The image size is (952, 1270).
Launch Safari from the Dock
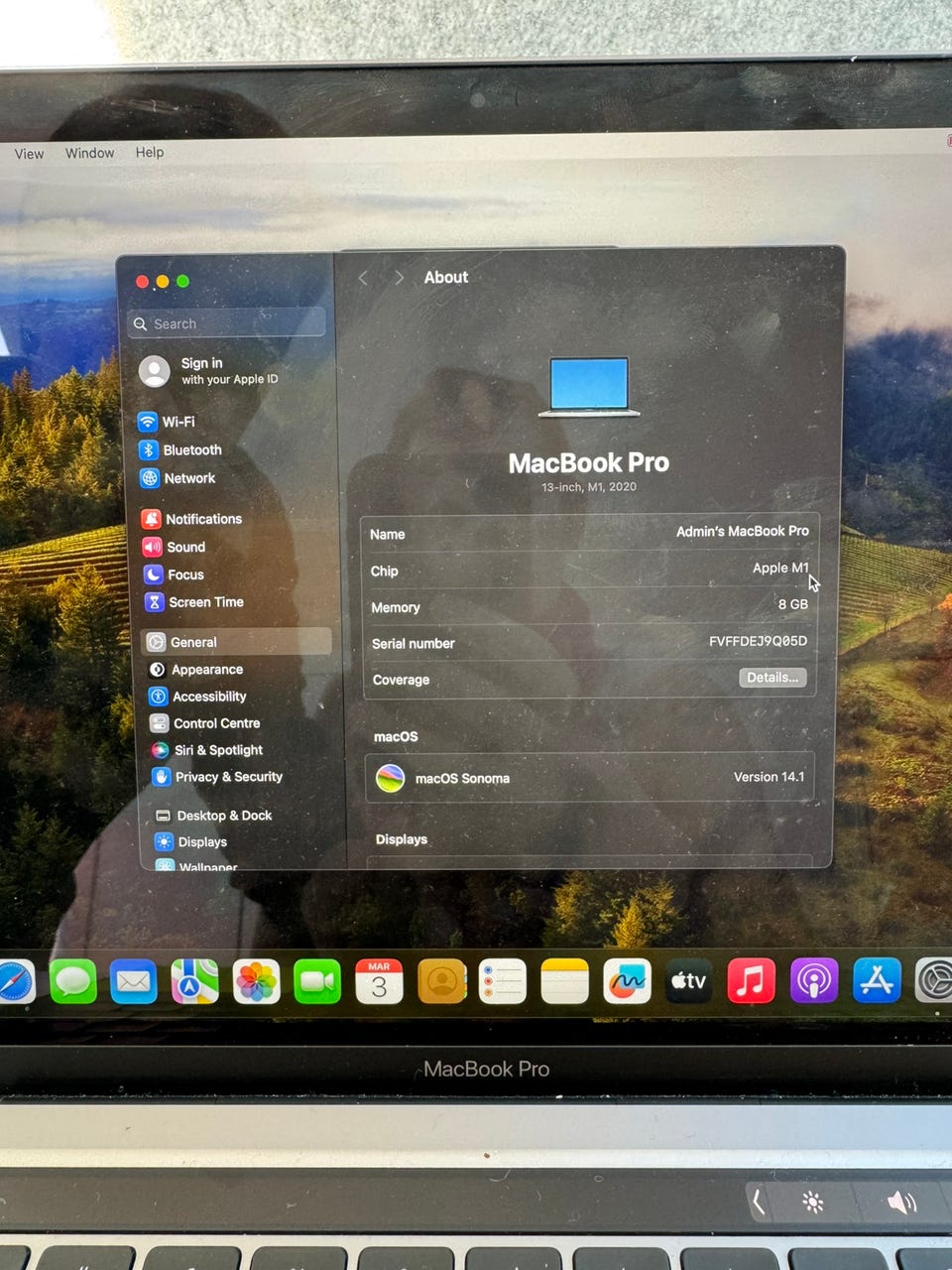pyautogui.click(x=14, y=982)
